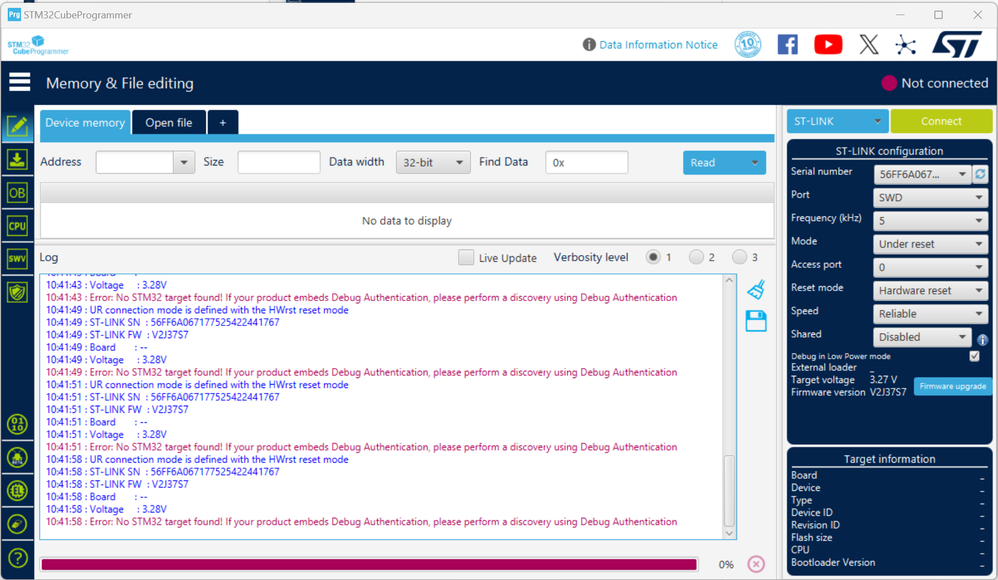Image resolution: width=998 pixels, height=580 pixels.
Task: Open the external loader EL icon
Action: point(17,490)
